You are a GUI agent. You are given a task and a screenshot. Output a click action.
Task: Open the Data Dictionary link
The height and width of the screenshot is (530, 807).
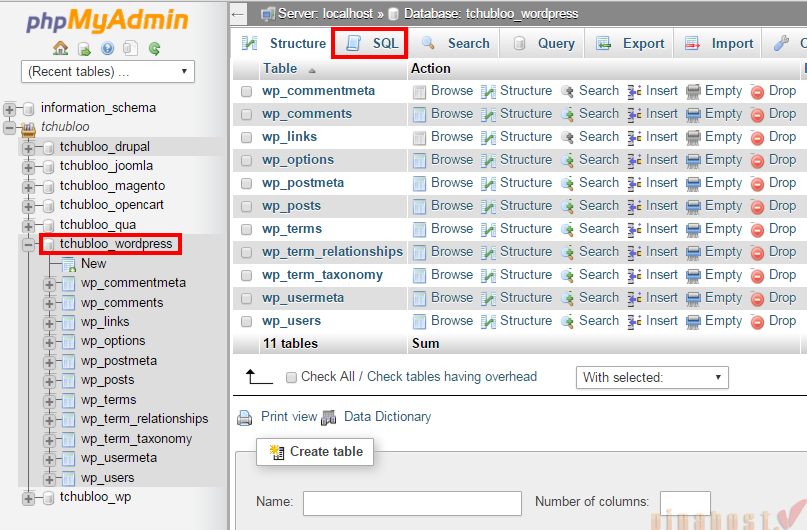point(387,416)
